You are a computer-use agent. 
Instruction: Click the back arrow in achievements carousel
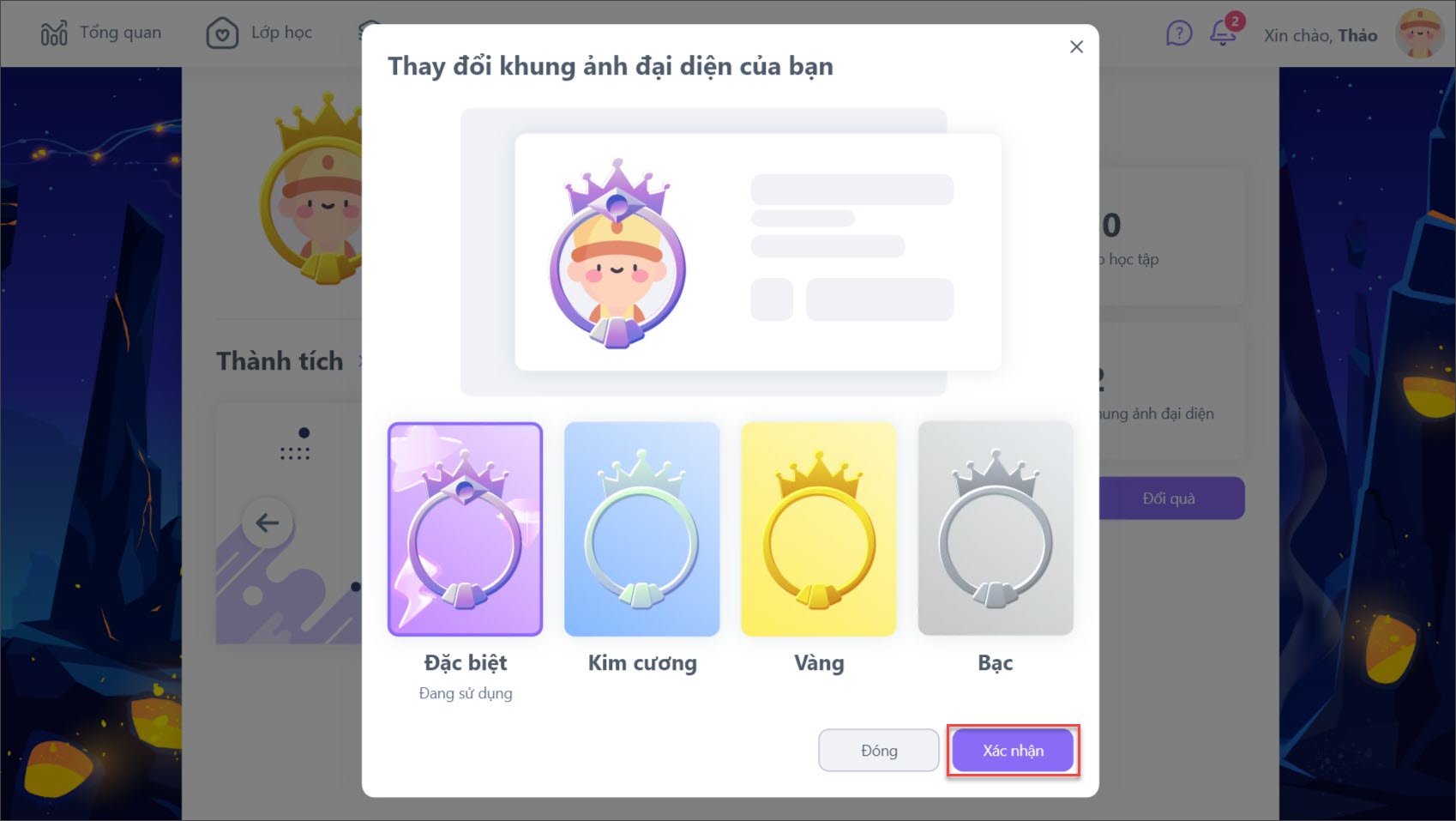pos(268,522)
